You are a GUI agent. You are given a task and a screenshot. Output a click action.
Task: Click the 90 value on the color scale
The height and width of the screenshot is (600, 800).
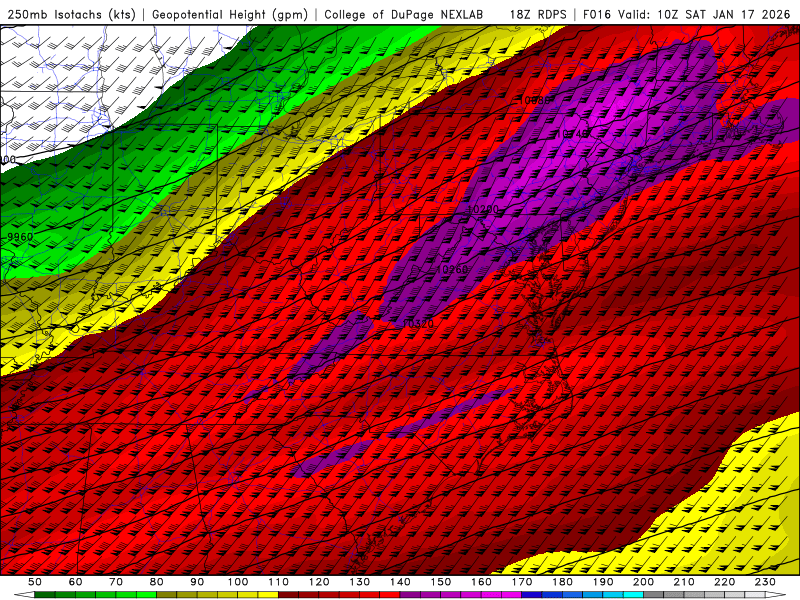197,582
